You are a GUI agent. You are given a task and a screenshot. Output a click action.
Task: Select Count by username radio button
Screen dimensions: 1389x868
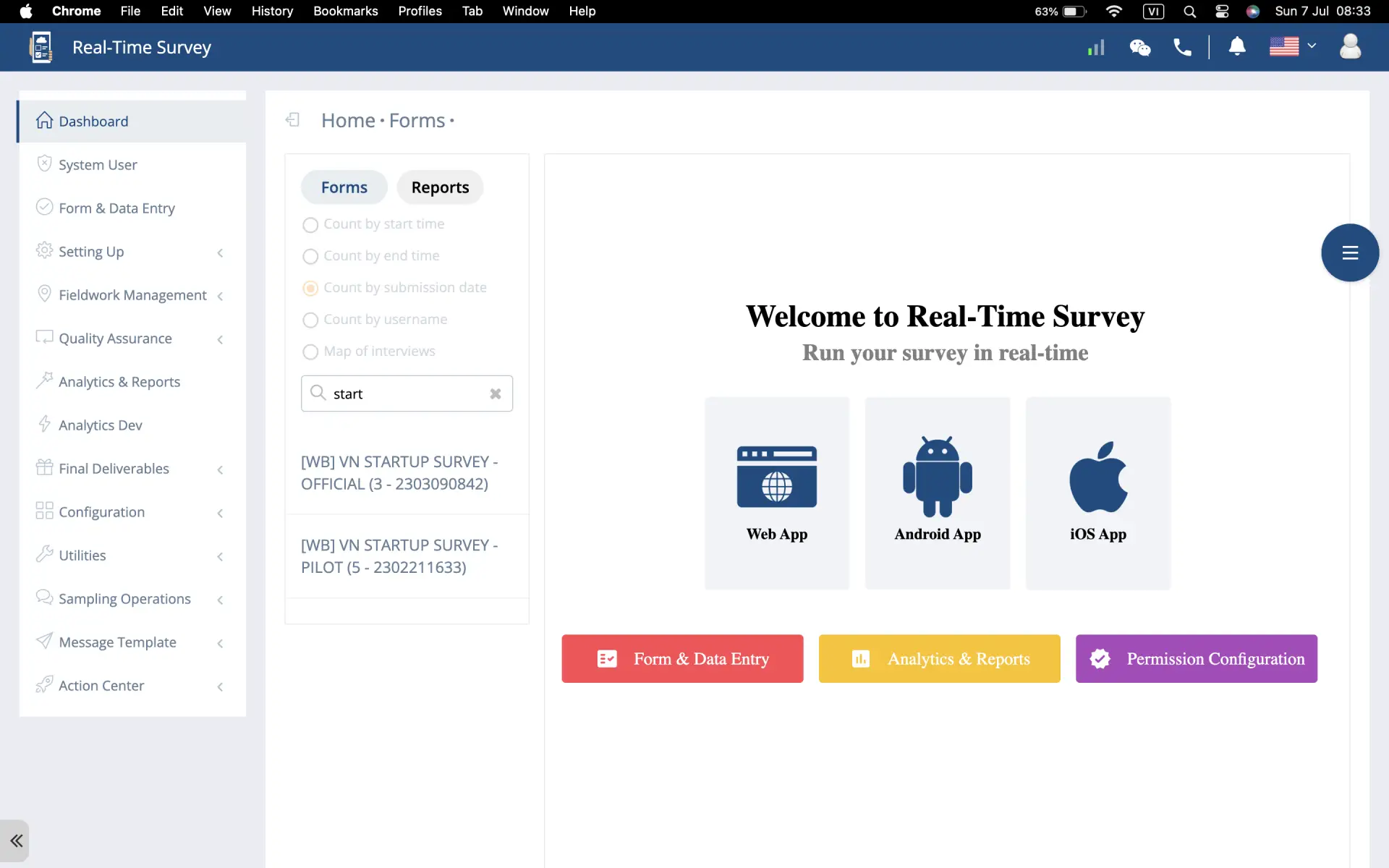310,319
